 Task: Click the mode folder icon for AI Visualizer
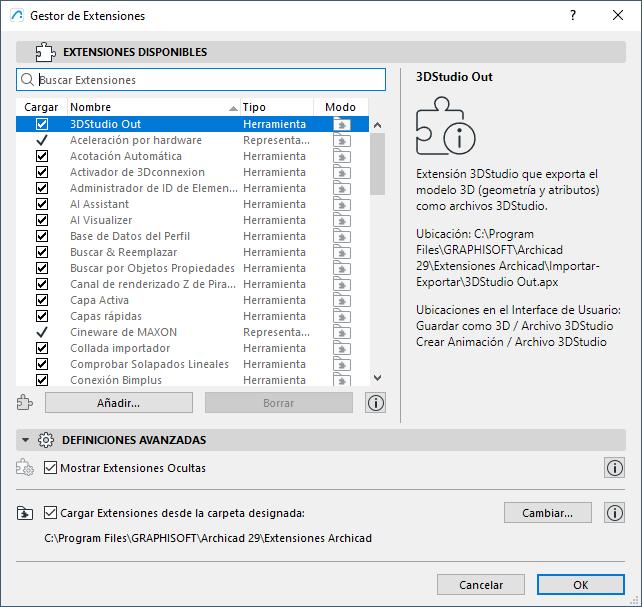click(x=342, y=220)
